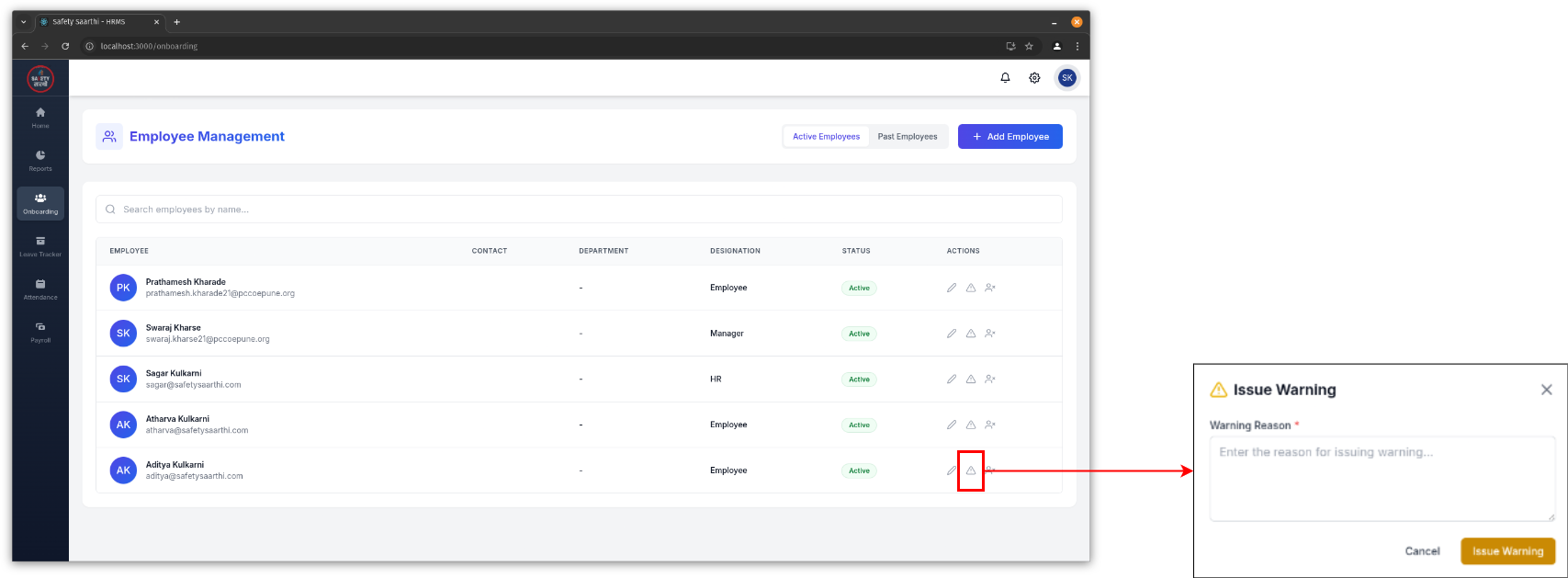The image size is (1568, 578).
Task: Click the Home sidebar icon
Action: coord(40,117)
